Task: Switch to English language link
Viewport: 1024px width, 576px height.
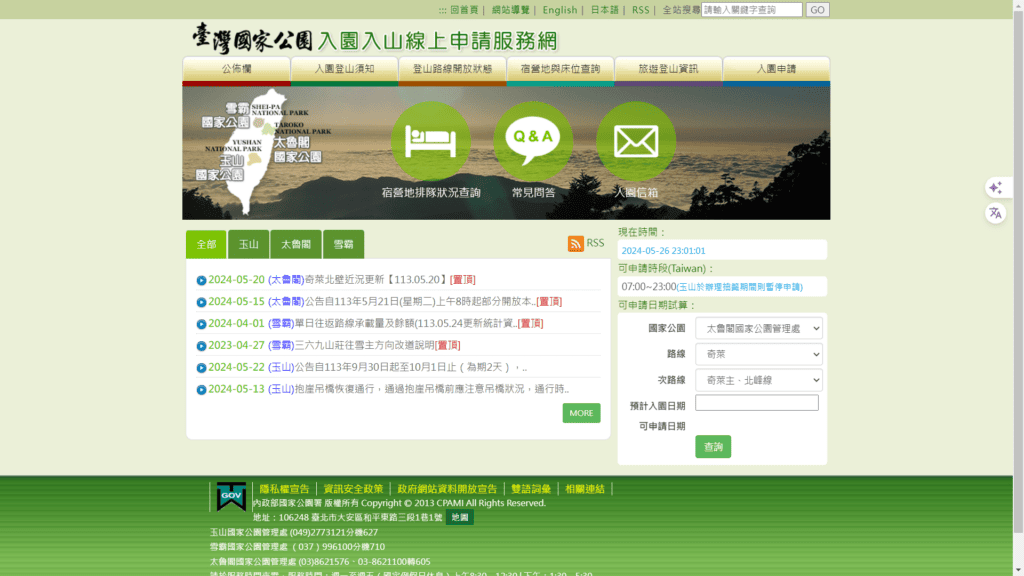Action: click(x=560, y=10)
